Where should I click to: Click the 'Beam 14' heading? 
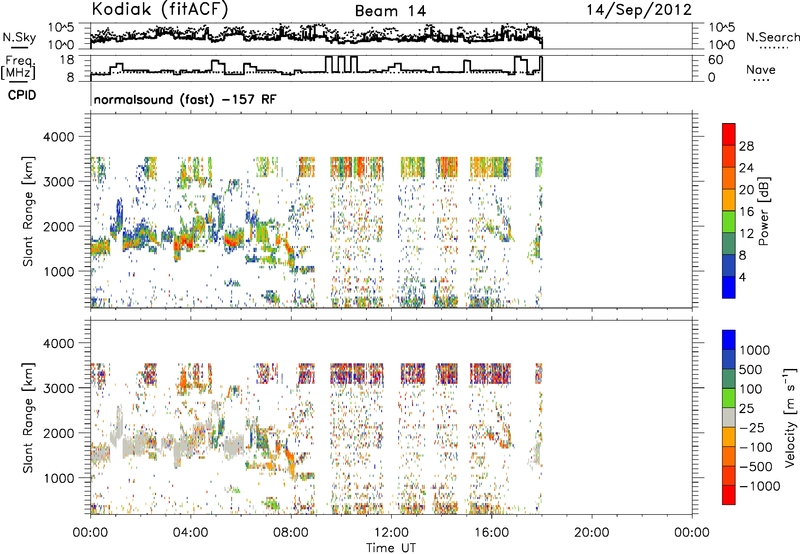(x=390, y=11)
